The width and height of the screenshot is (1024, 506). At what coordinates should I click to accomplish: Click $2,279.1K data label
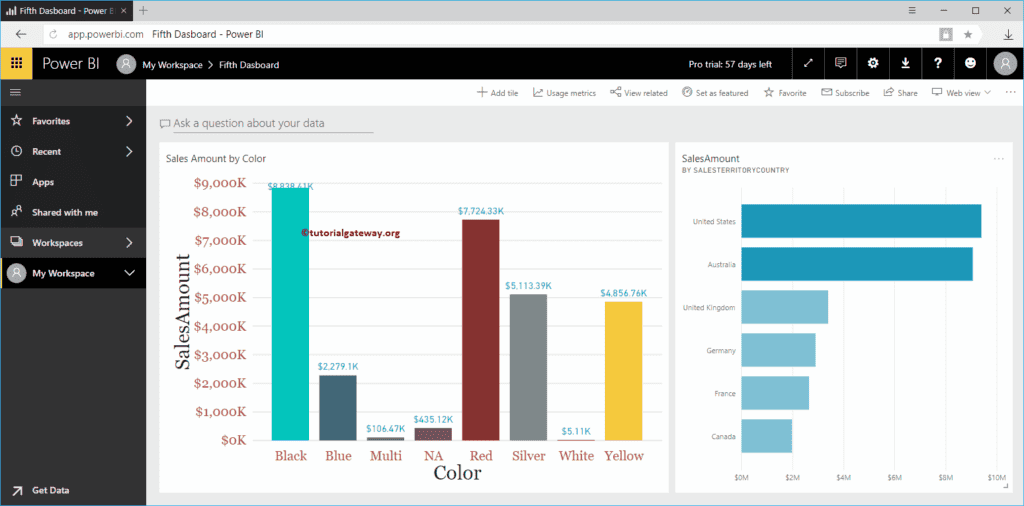338,367
